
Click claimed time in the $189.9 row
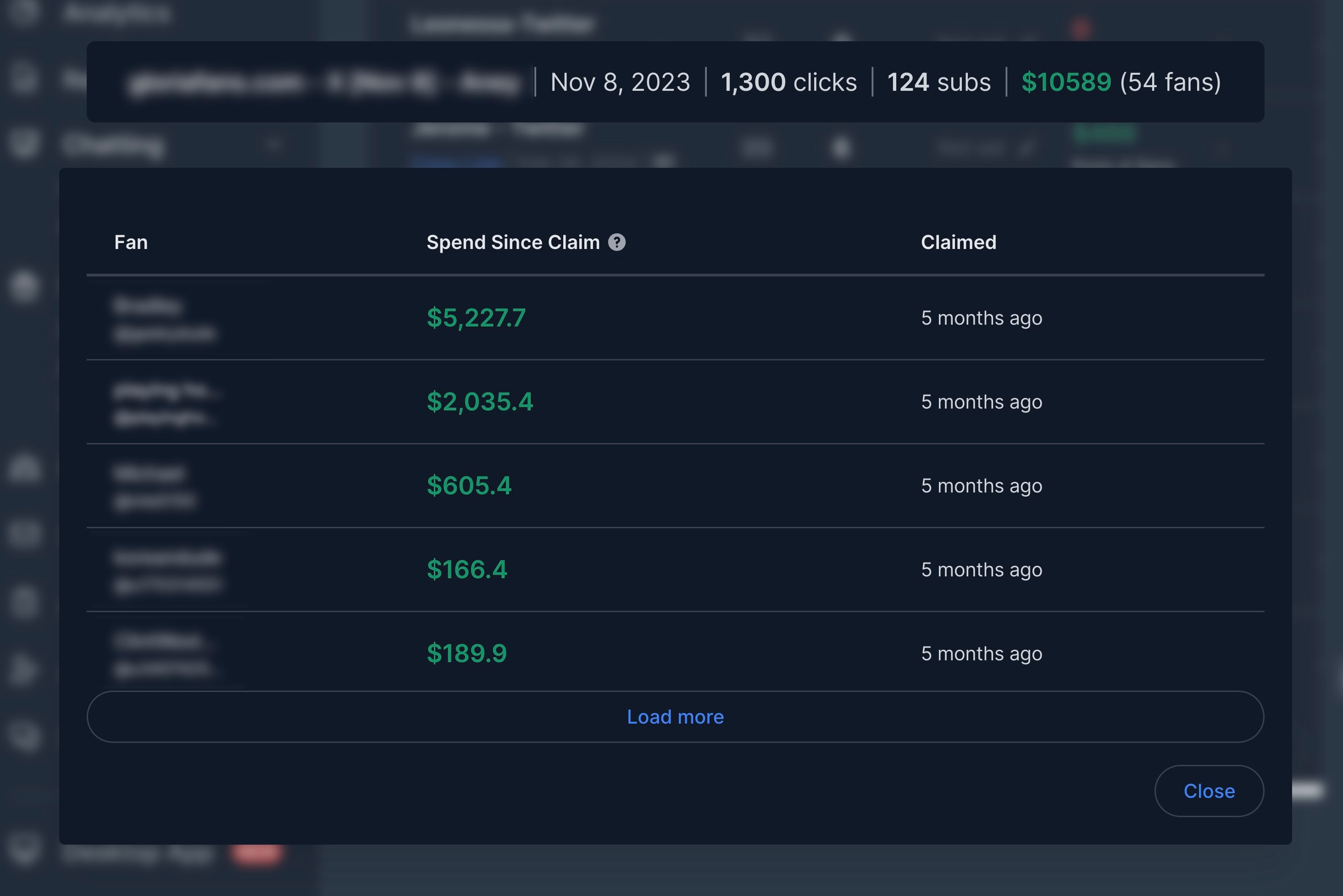click(981, 654)
